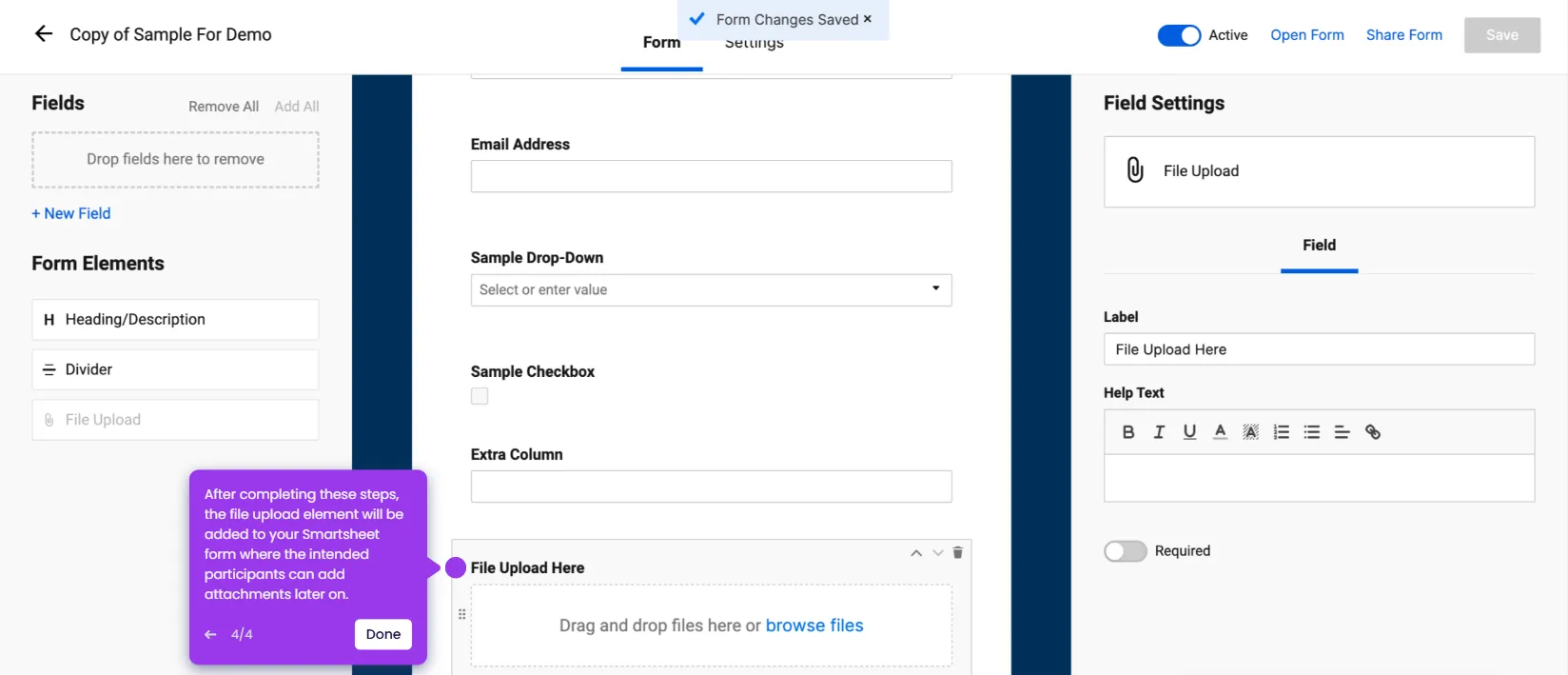Click Remove All fields

click(x=224, y=107)
